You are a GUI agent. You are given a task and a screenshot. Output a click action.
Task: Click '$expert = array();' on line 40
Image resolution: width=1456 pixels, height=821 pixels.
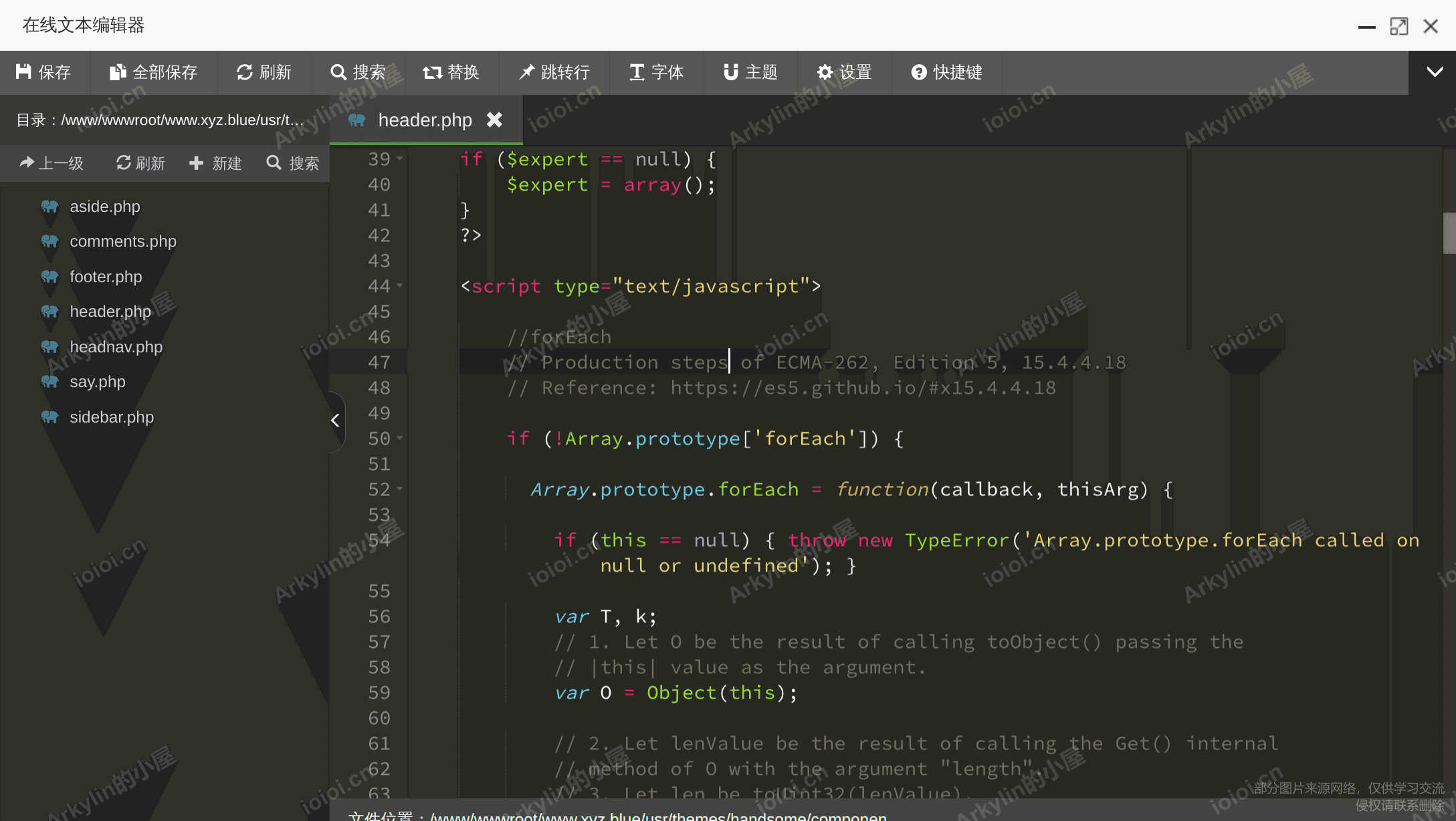point(611,185)
